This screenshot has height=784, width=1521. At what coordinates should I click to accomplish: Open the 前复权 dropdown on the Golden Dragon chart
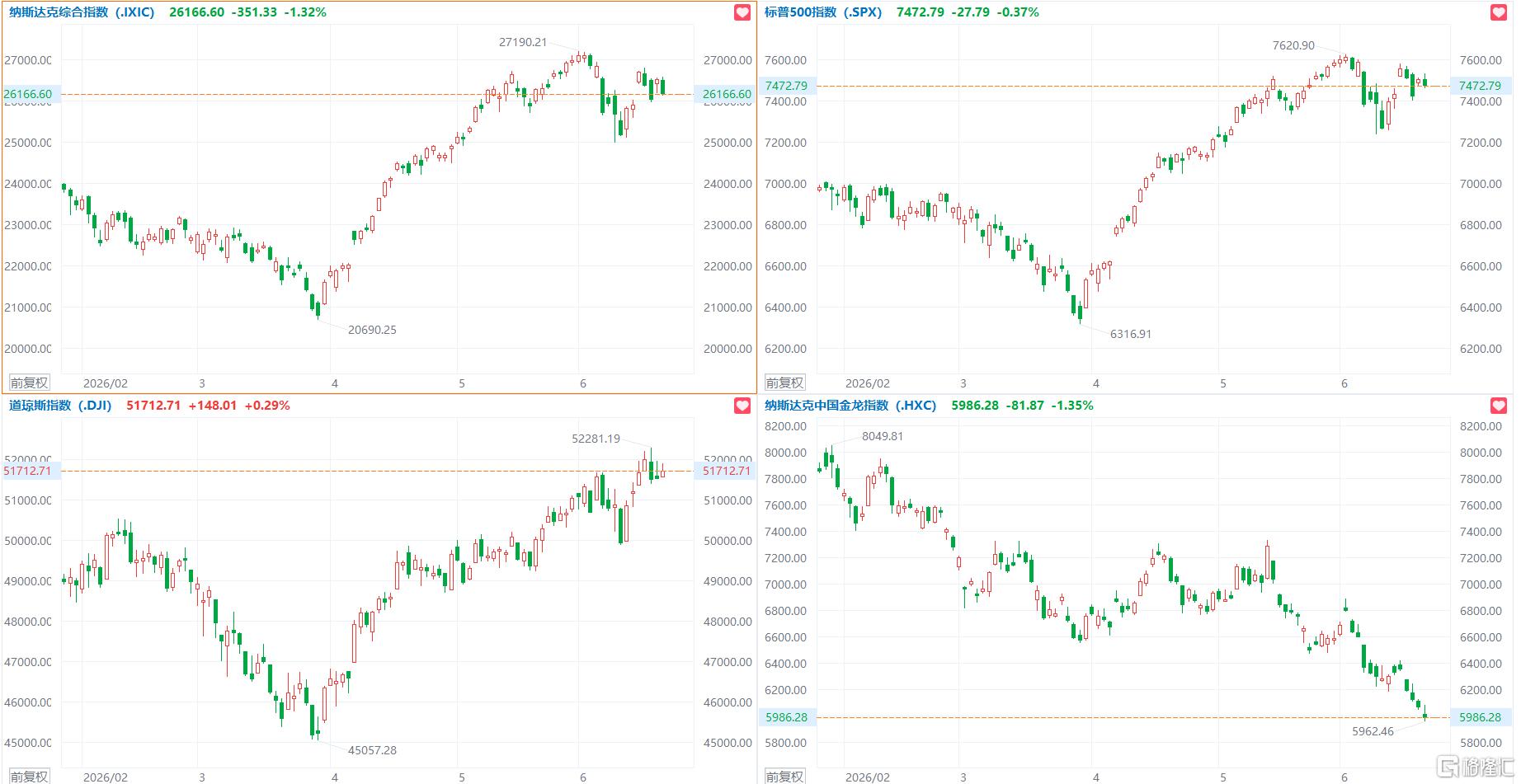(784, 777)
